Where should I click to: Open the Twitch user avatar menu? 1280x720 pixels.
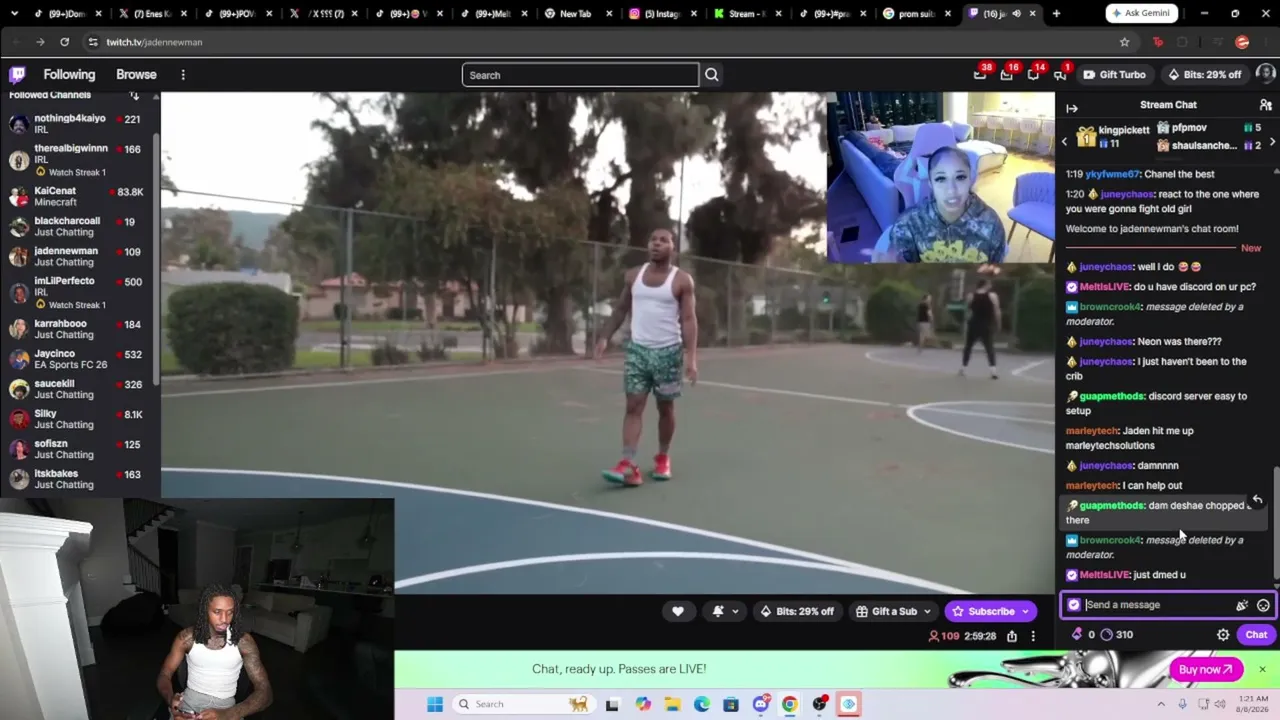coord(1265,75)
